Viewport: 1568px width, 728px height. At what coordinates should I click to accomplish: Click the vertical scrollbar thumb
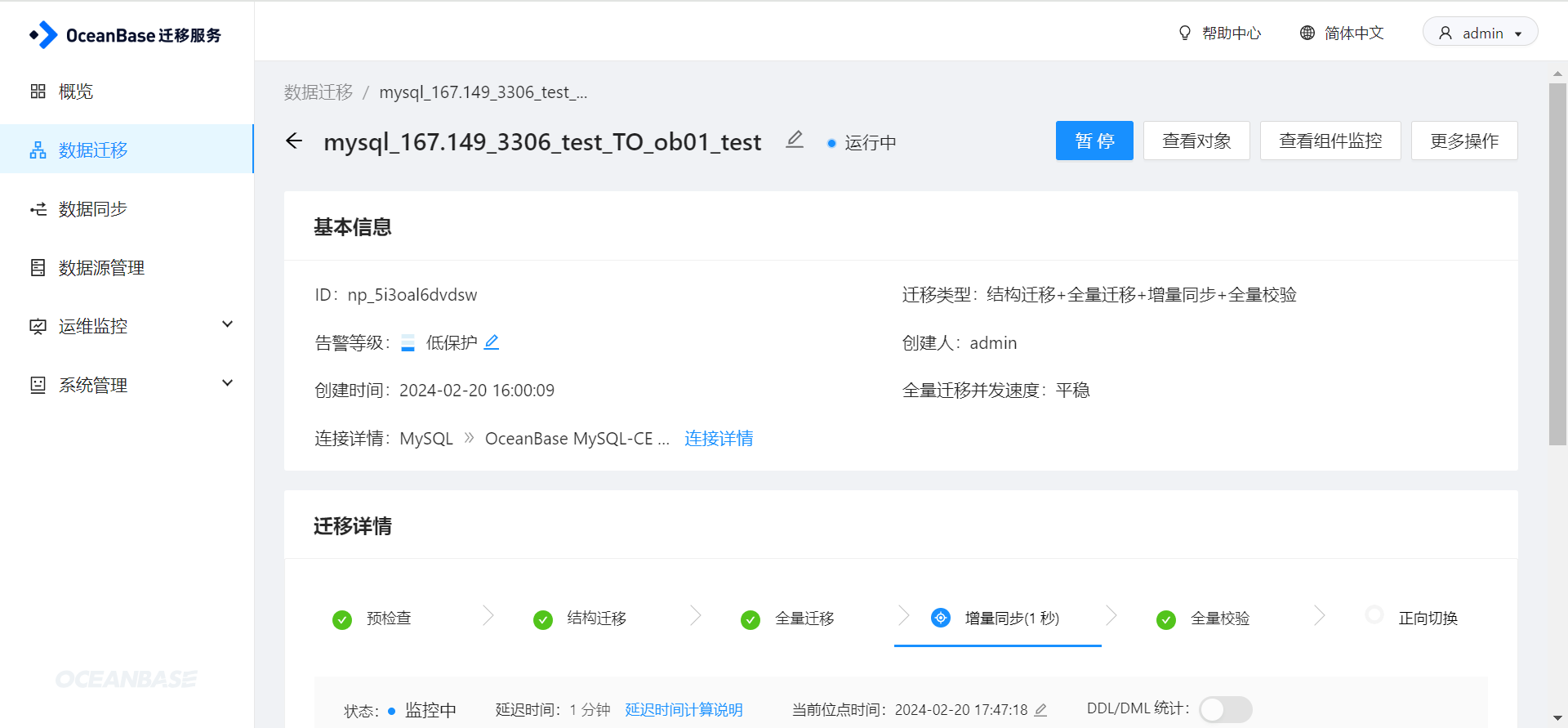(x=1557, y=264)
